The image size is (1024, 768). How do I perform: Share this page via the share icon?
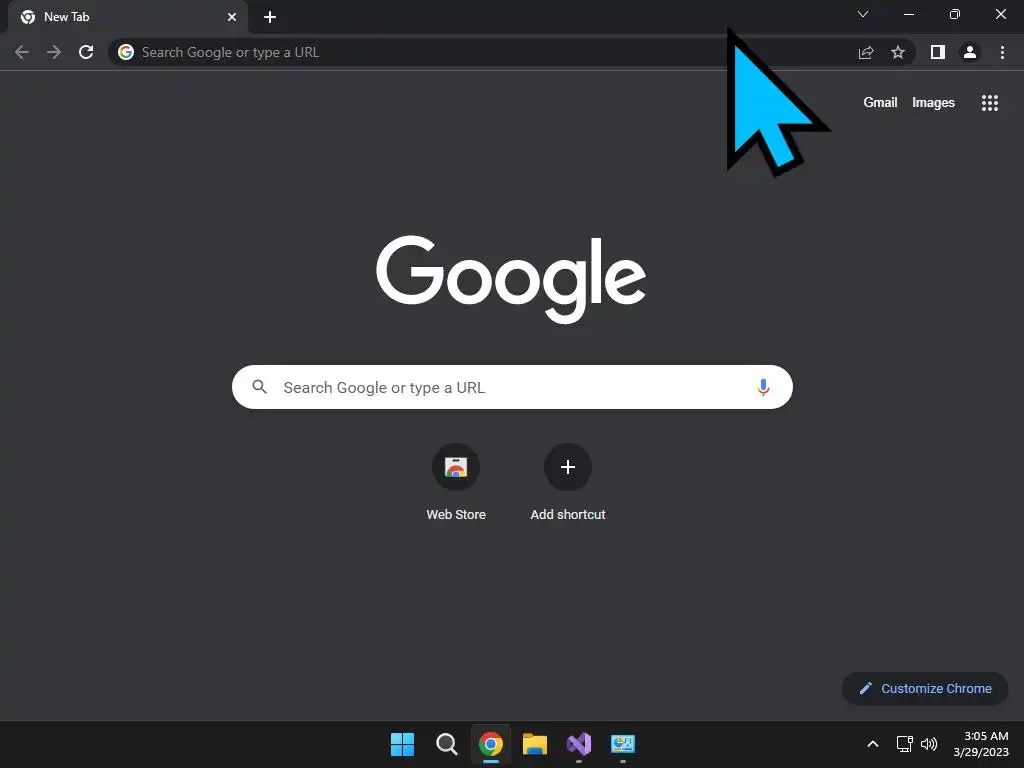tap(866, 52)
